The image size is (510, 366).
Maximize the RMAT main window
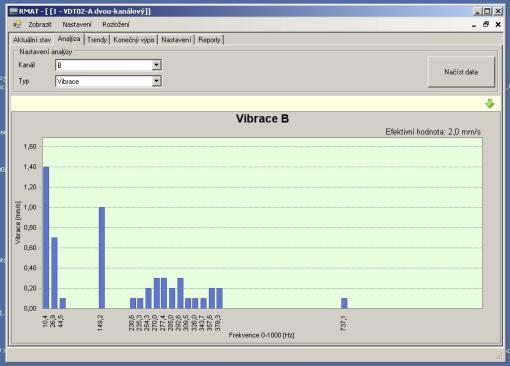[487, 11]
